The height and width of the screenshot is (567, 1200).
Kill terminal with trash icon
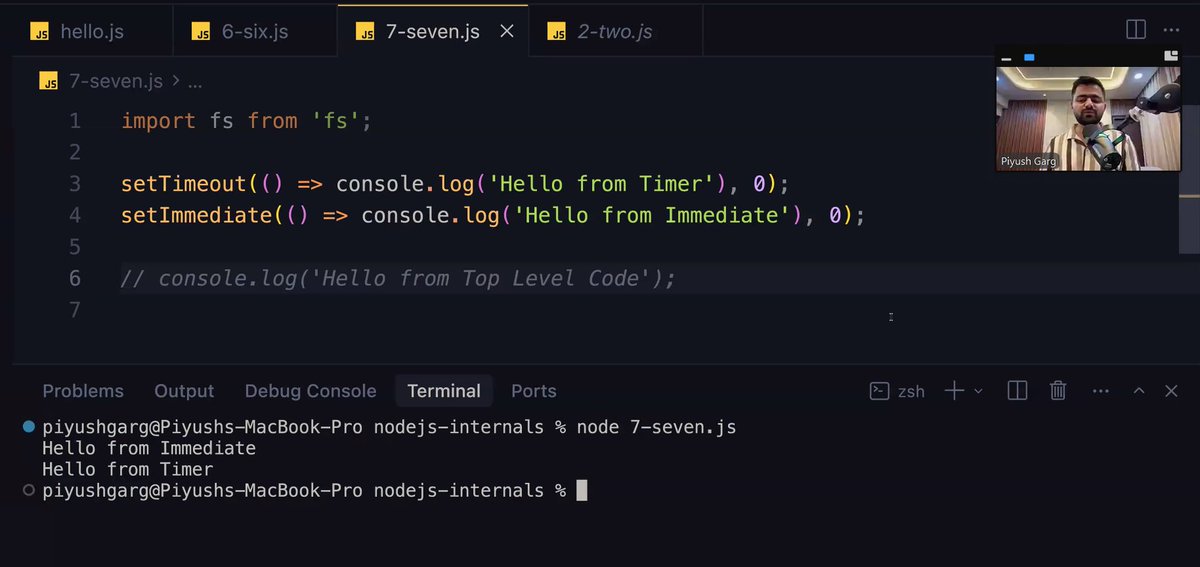[x=1058, y=391]
